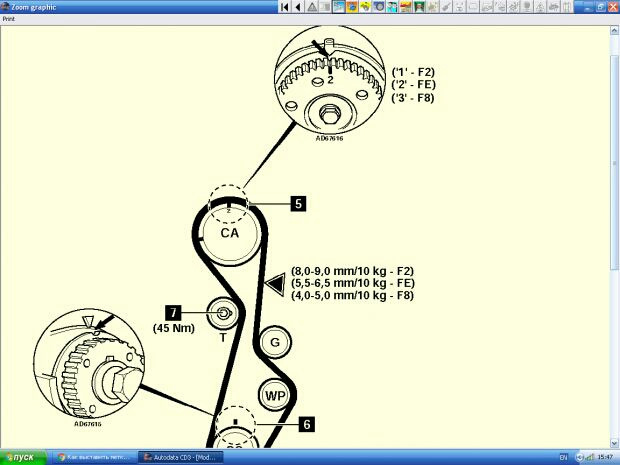Click the (45 Nm) torque text
Viewport: 620px width, 465px height.
(174, 328)
